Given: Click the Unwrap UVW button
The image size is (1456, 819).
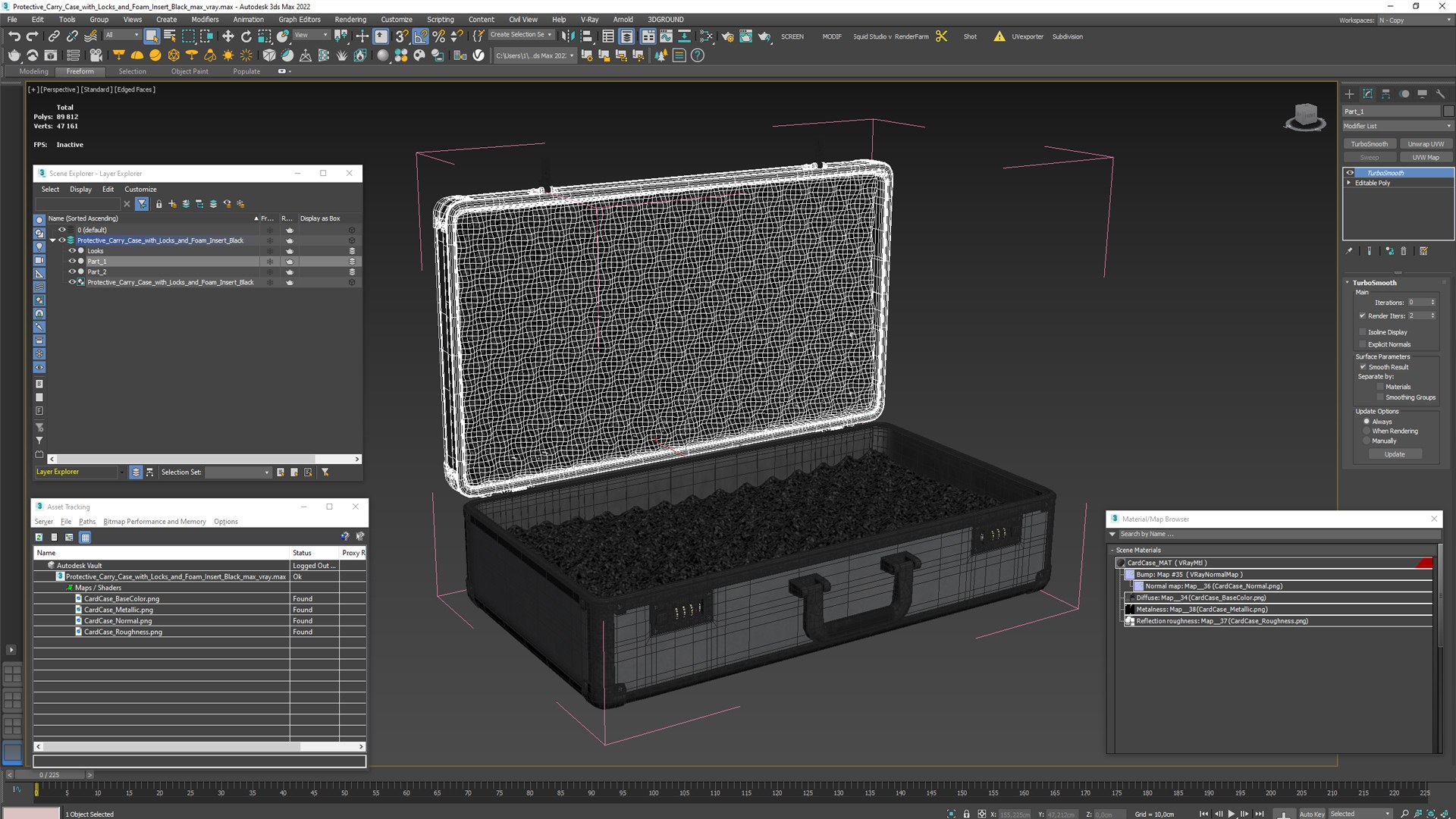Looking at the screenshot, I should (1426, 144).
